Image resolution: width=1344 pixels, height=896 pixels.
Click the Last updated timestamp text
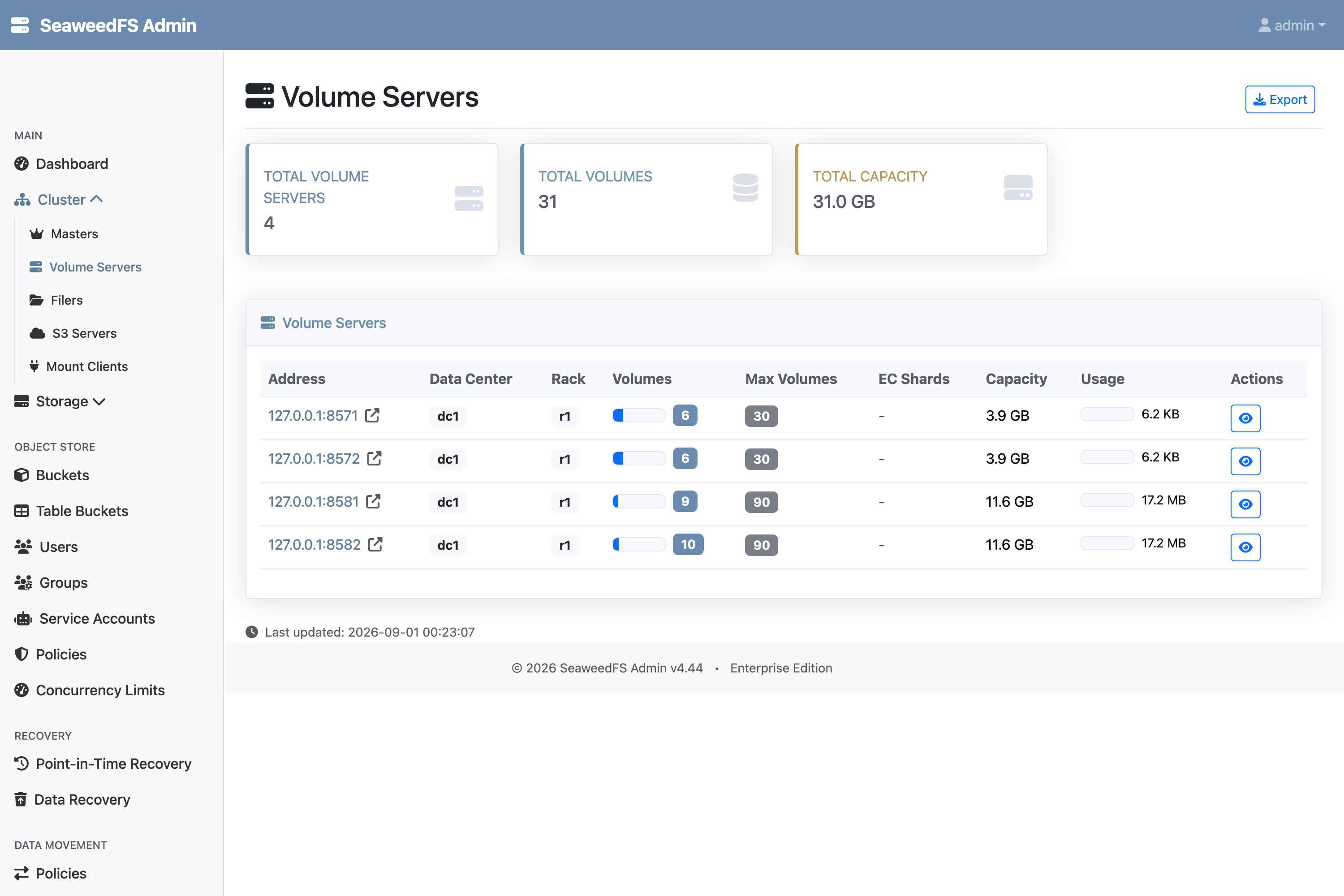370,632
